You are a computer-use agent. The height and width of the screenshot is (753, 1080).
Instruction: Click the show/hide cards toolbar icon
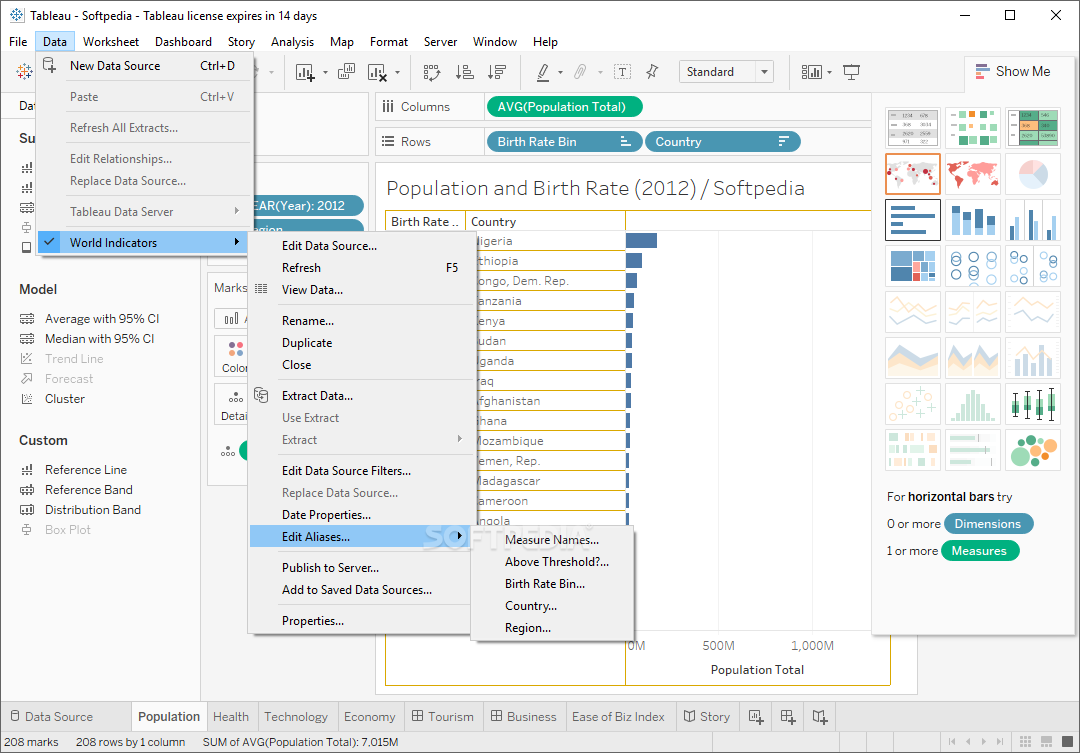(811, 72)
